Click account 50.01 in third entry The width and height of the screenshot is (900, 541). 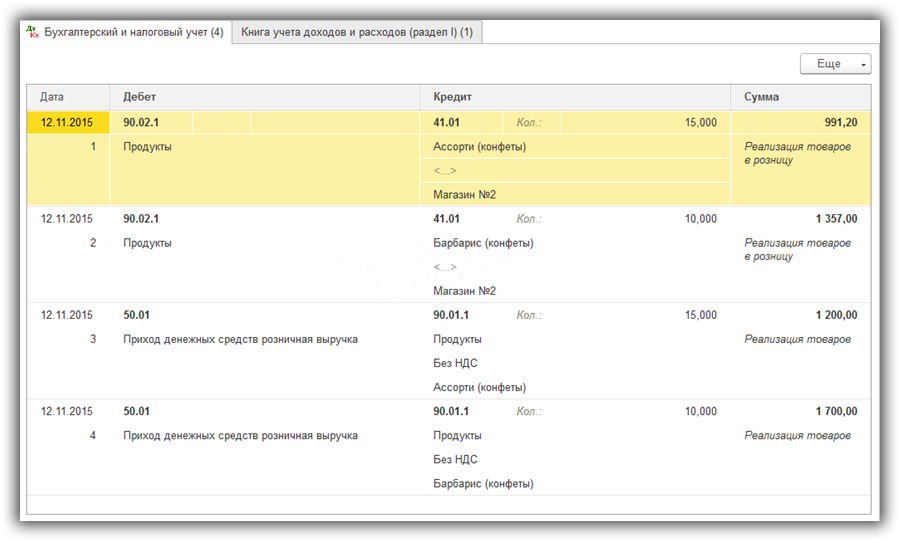137,315
